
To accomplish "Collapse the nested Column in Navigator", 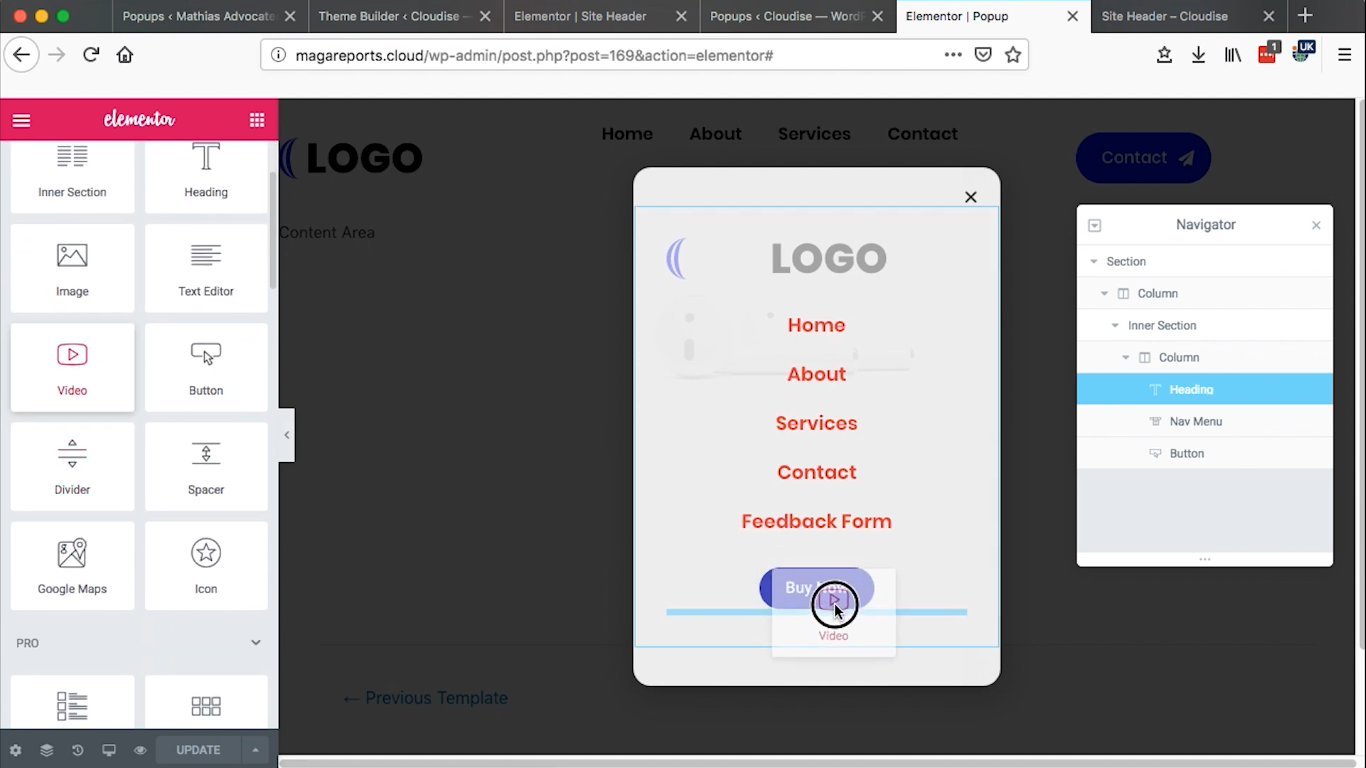I will [x=1126, y=357].
